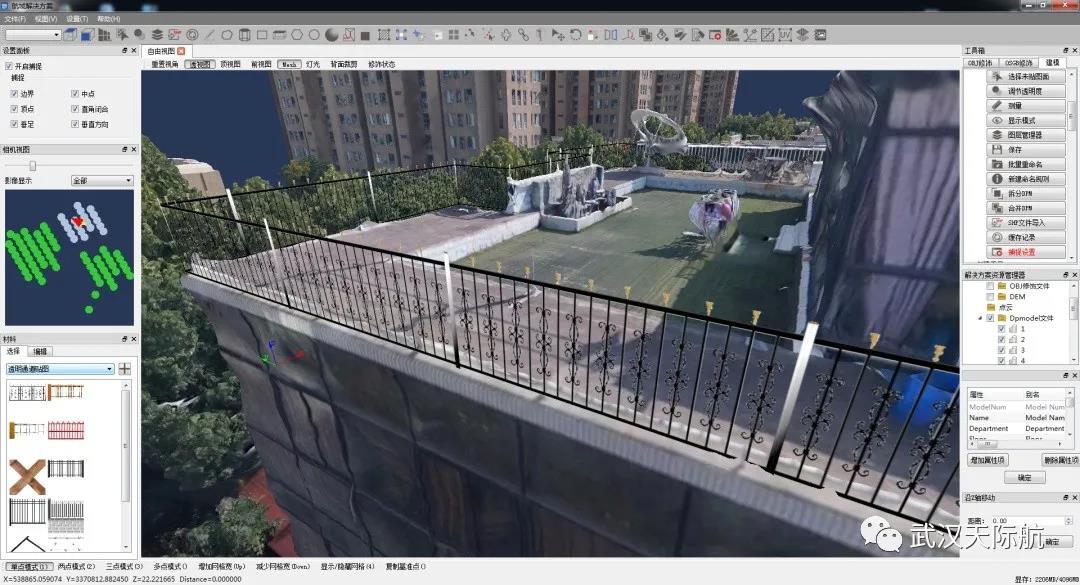Open the 影像显示 dropdown set to 全部

101,181
